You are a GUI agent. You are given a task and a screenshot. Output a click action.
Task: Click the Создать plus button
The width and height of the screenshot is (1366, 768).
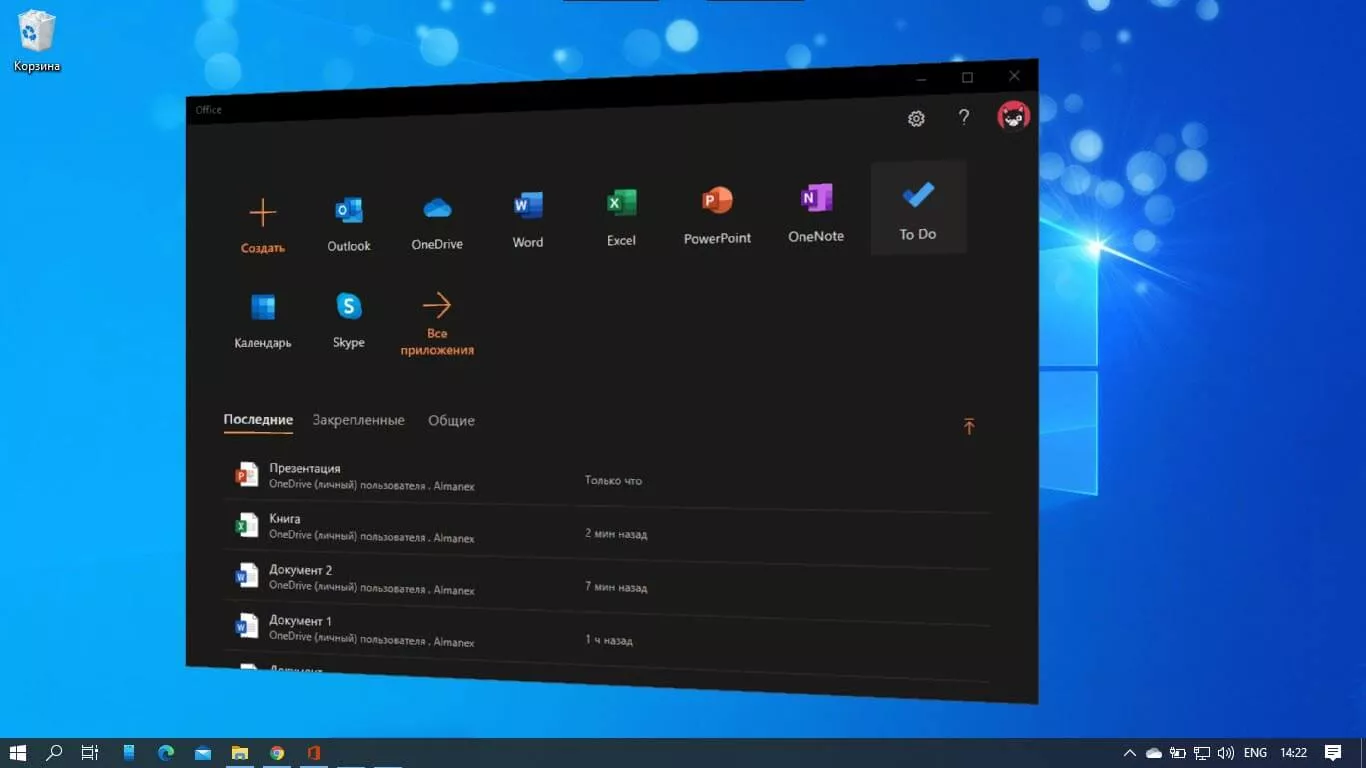[263, 224]
